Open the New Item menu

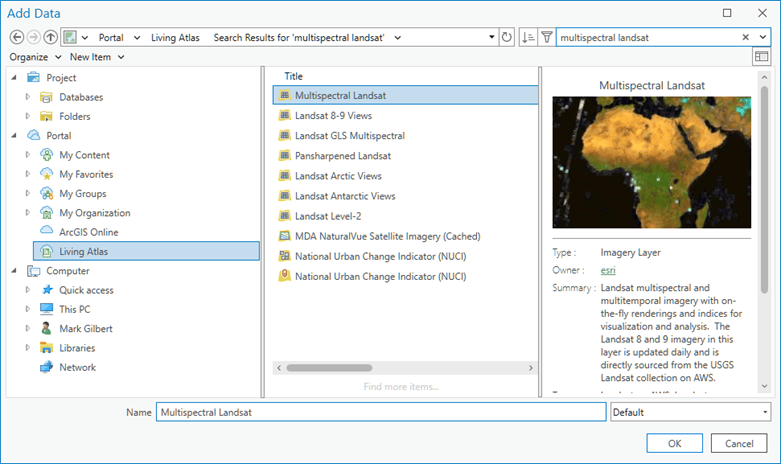click(97, 57)
